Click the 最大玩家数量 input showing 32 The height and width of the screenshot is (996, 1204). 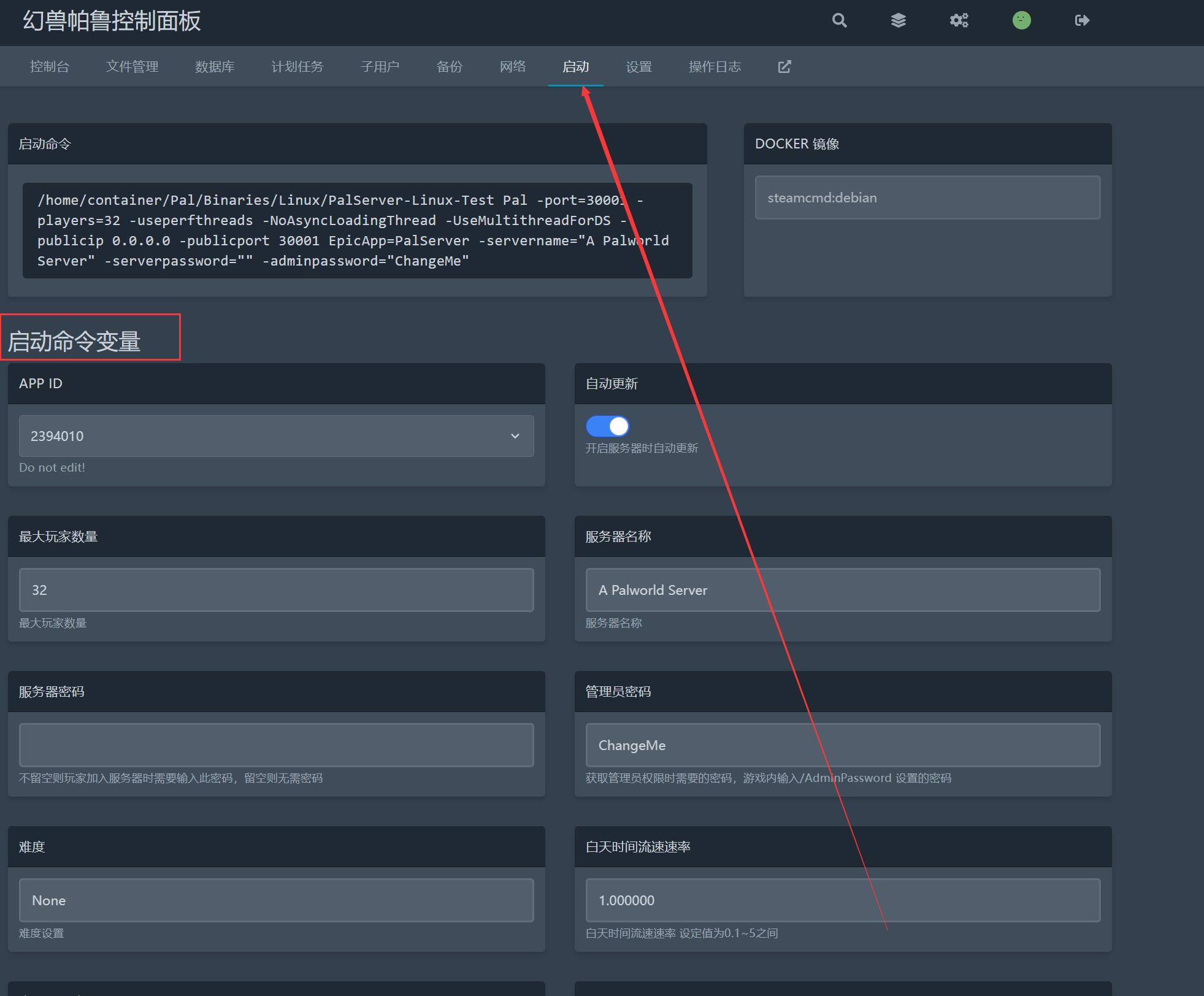tap(276, 590)
